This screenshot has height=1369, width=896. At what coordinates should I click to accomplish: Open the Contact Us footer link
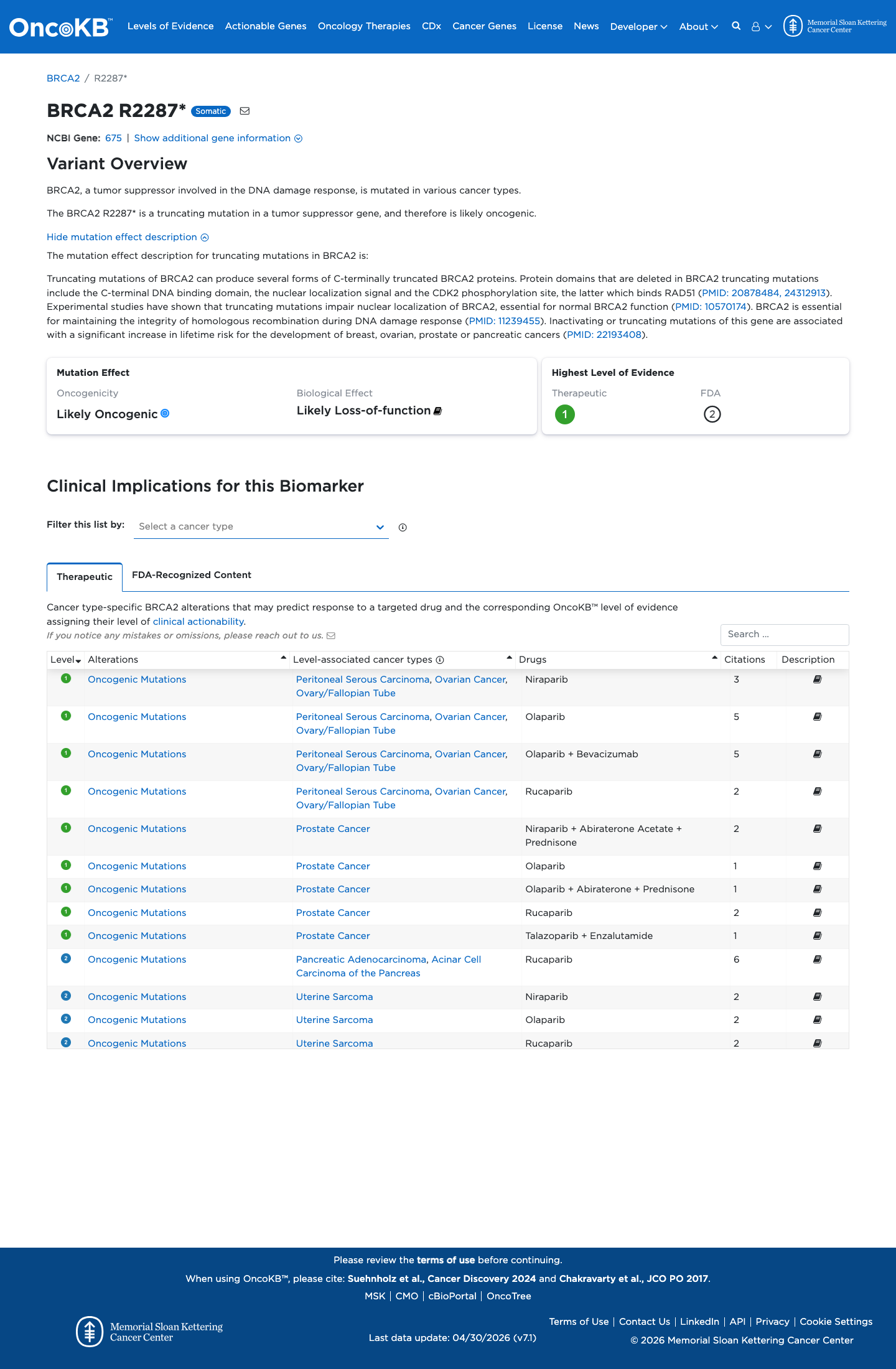[x=645, y=1322]
